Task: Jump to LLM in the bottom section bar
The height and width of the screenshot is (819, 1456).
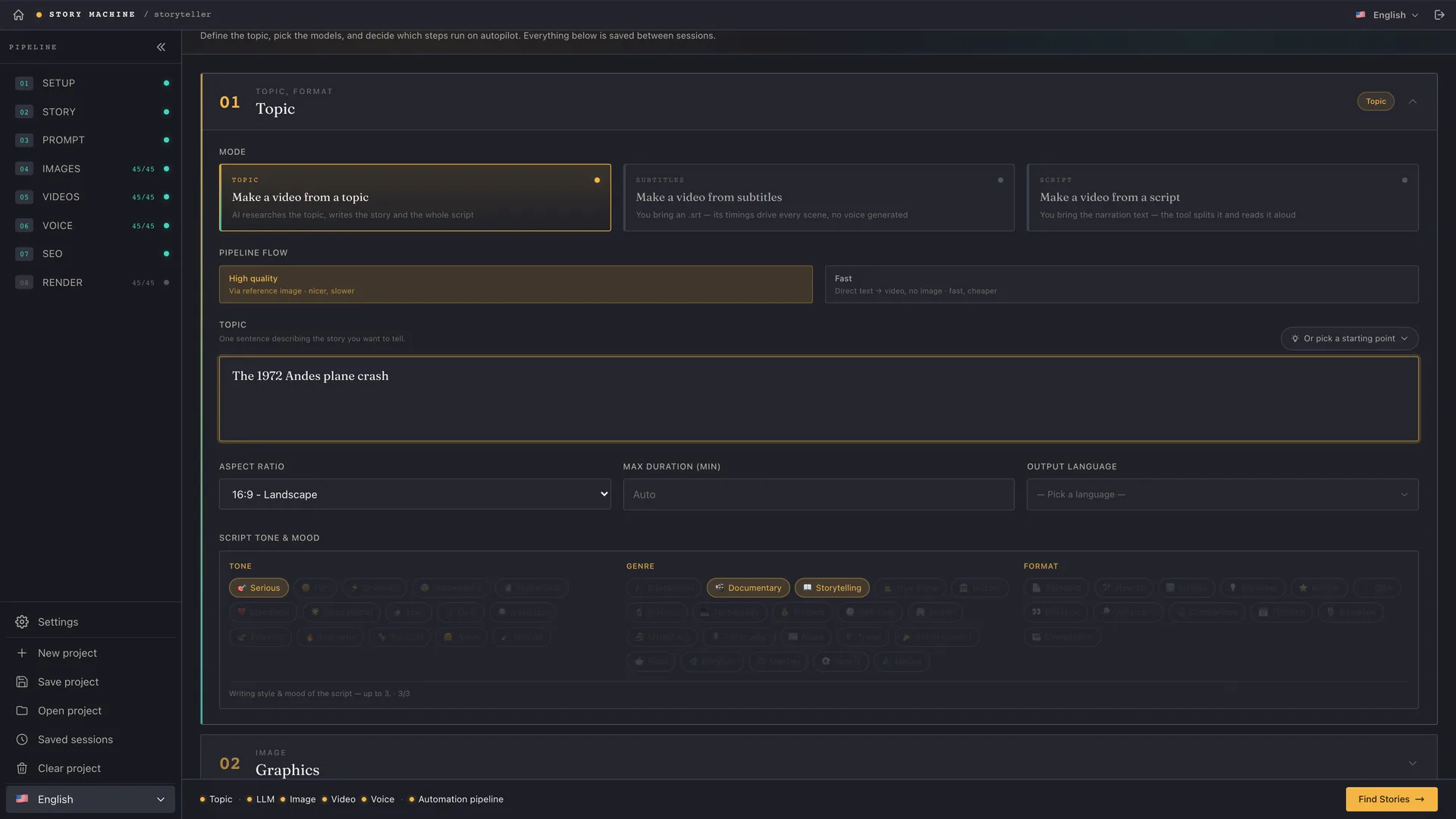Action: [261, 799]
